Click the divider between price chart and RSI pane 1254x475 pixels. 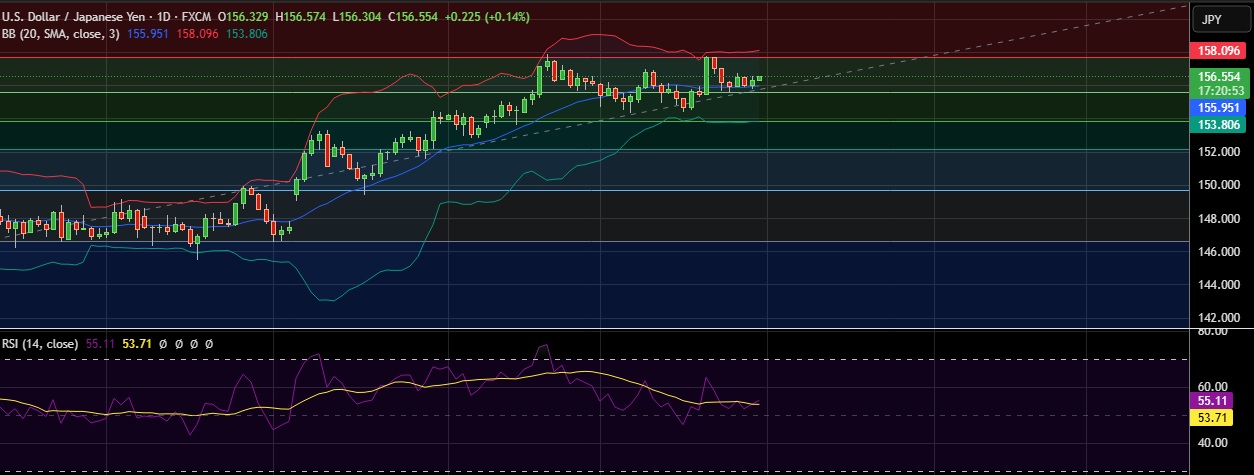pyautogui.click(x=600, y=328)
